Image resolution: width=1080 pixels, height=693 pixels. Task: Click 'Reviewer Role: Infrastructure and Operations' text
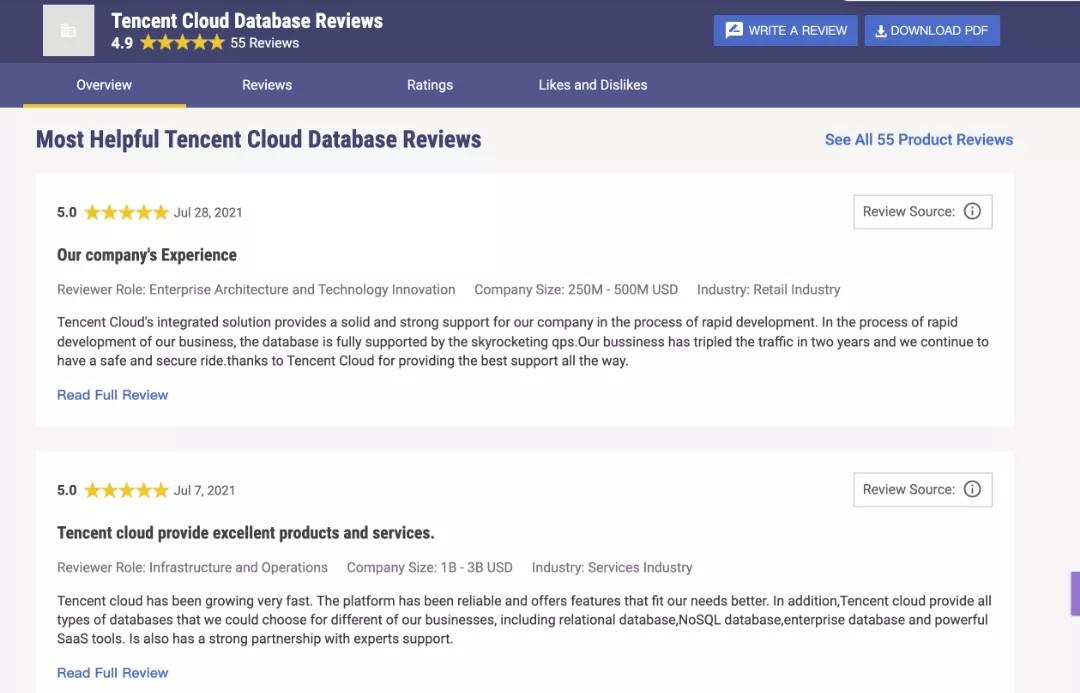(192, 567)
